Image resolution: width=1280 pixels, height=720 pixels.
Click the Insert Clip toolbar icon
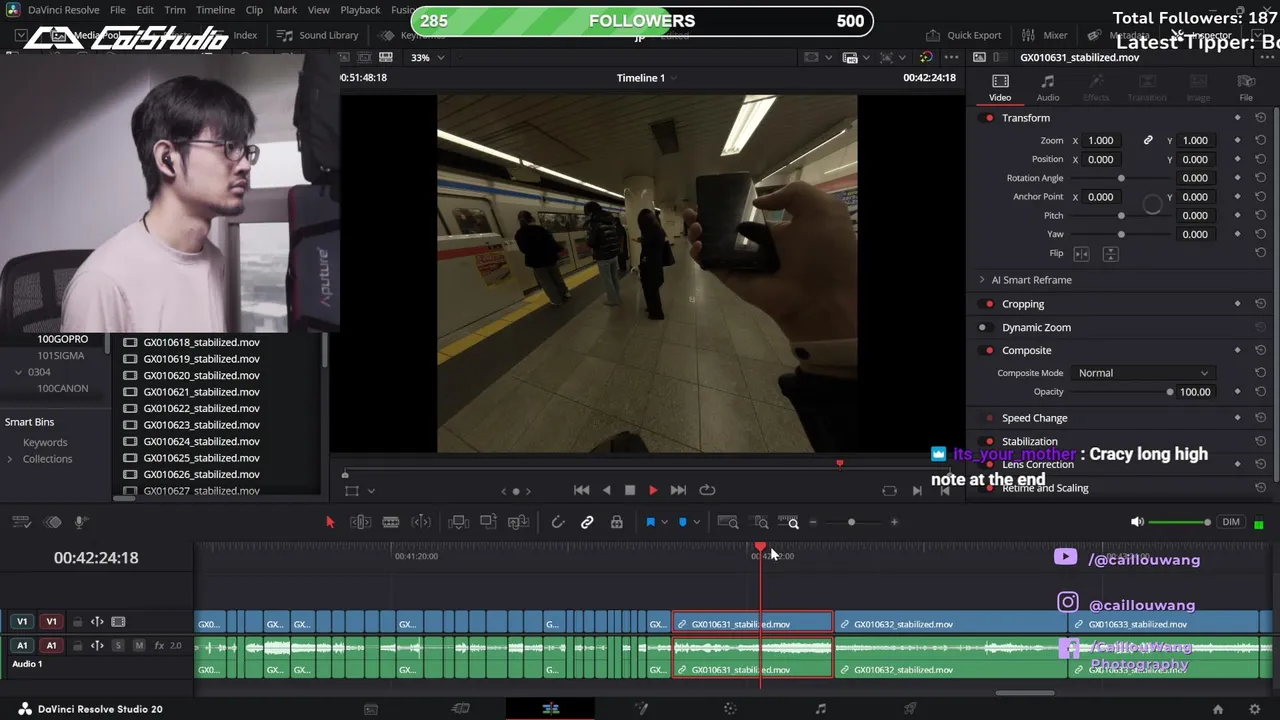tap(458, 522)
